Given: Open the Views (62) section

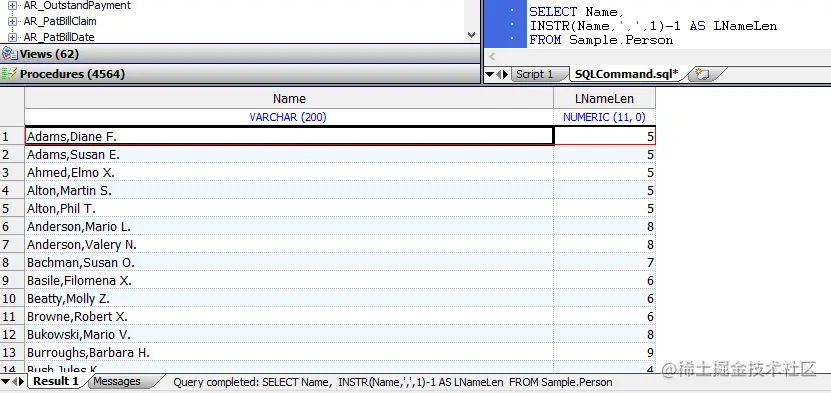Looking at the screenshot, I should coord(240,54).
